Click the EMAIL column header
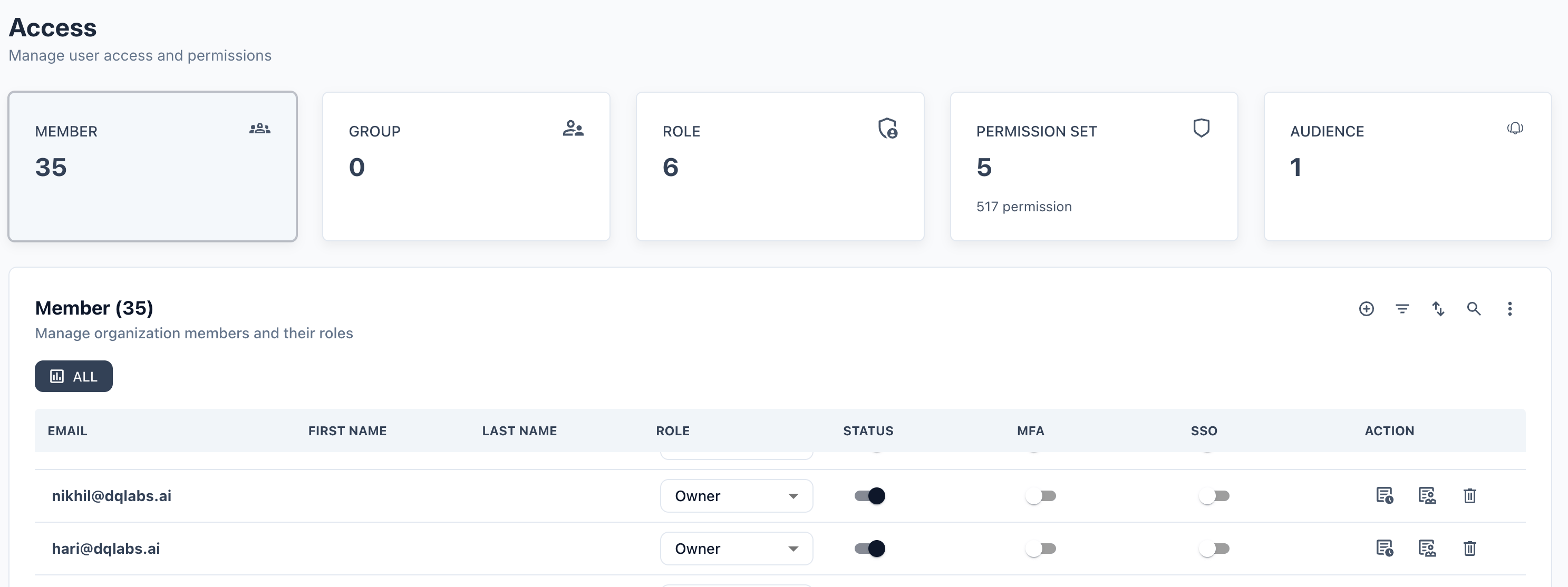1568x587 pixels. click(67, 431)
